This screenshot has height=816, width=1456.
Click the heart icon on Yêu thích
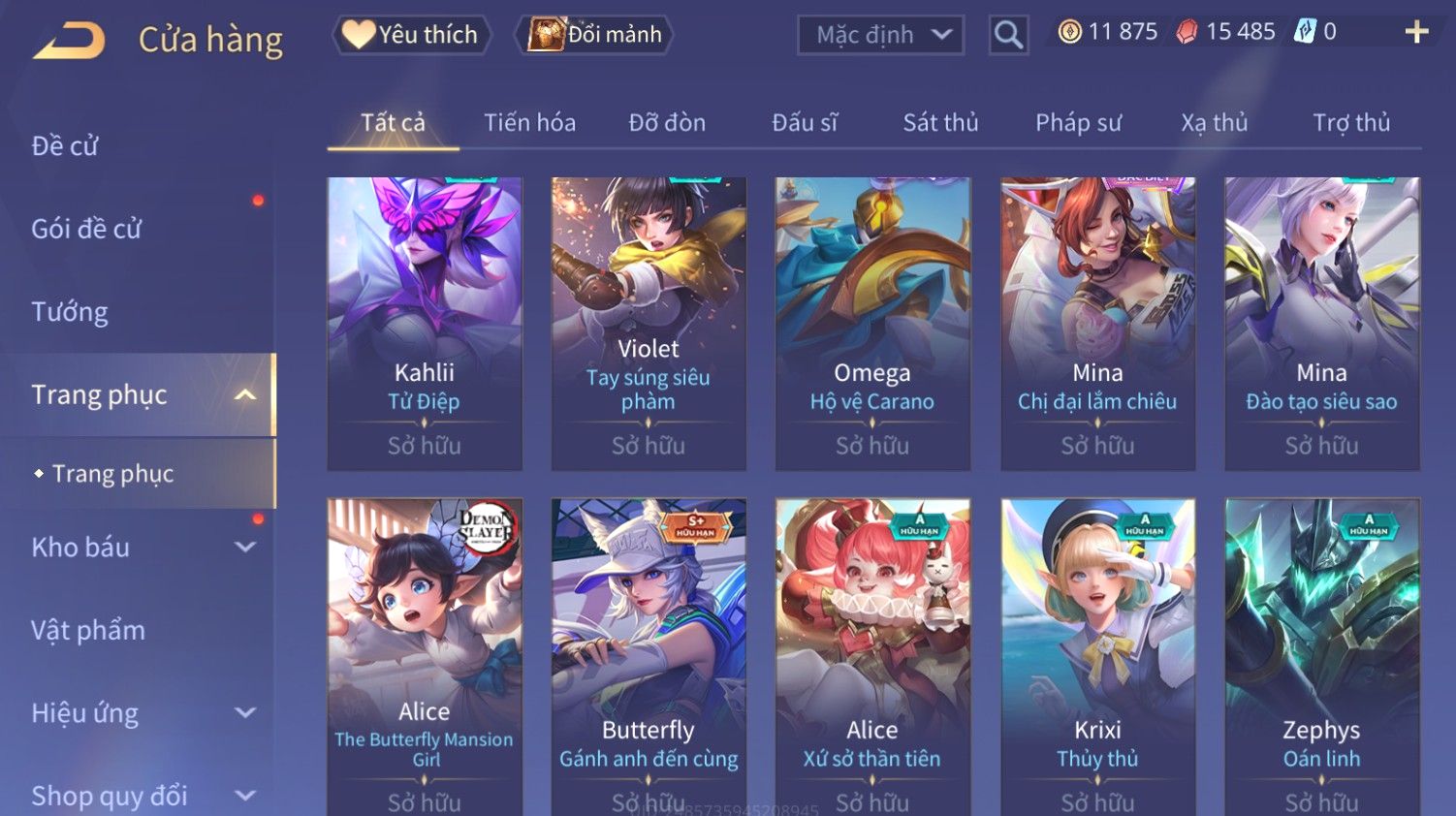(358, 35)
